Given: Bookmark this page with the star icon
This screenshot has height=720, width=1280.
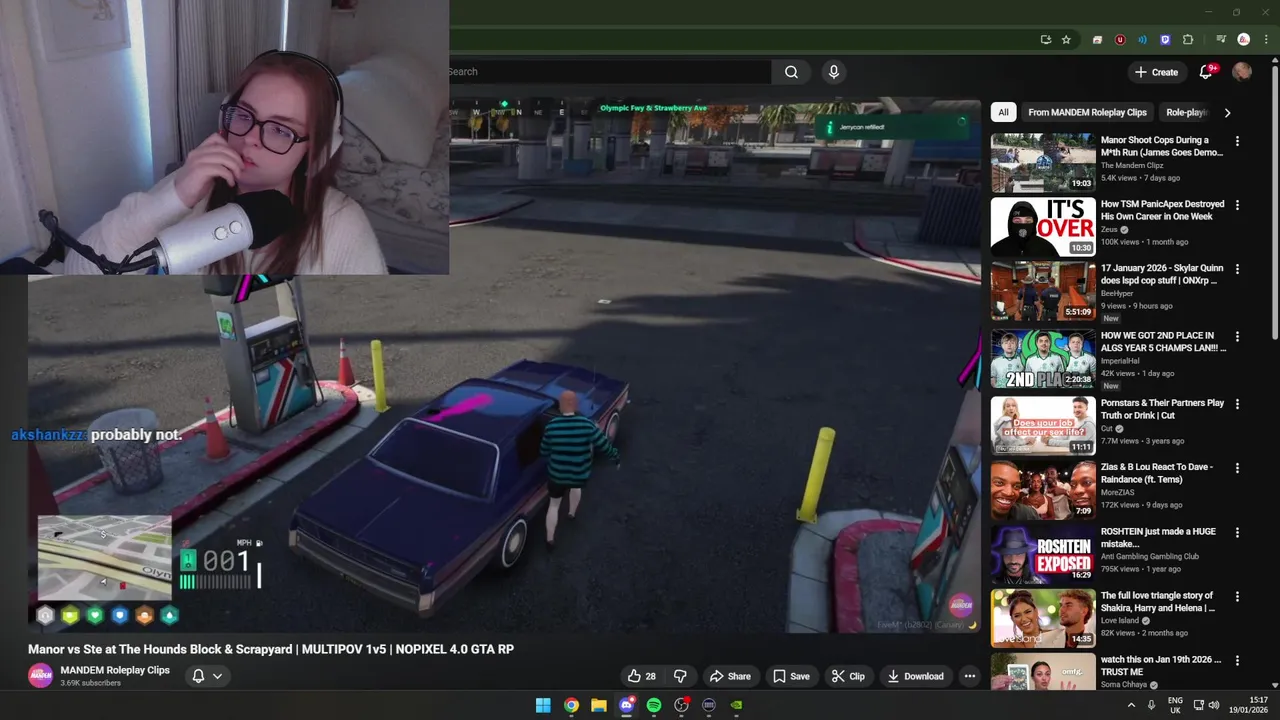Looking at the screenshot, I should pos(1066,40).
